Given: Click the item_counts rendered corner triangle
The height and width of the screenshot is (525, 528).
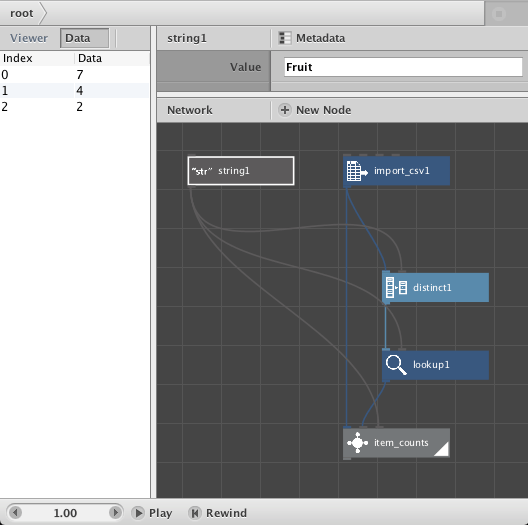Looking at the screenshot, I should pyautogui.click(x=443, y=450).
